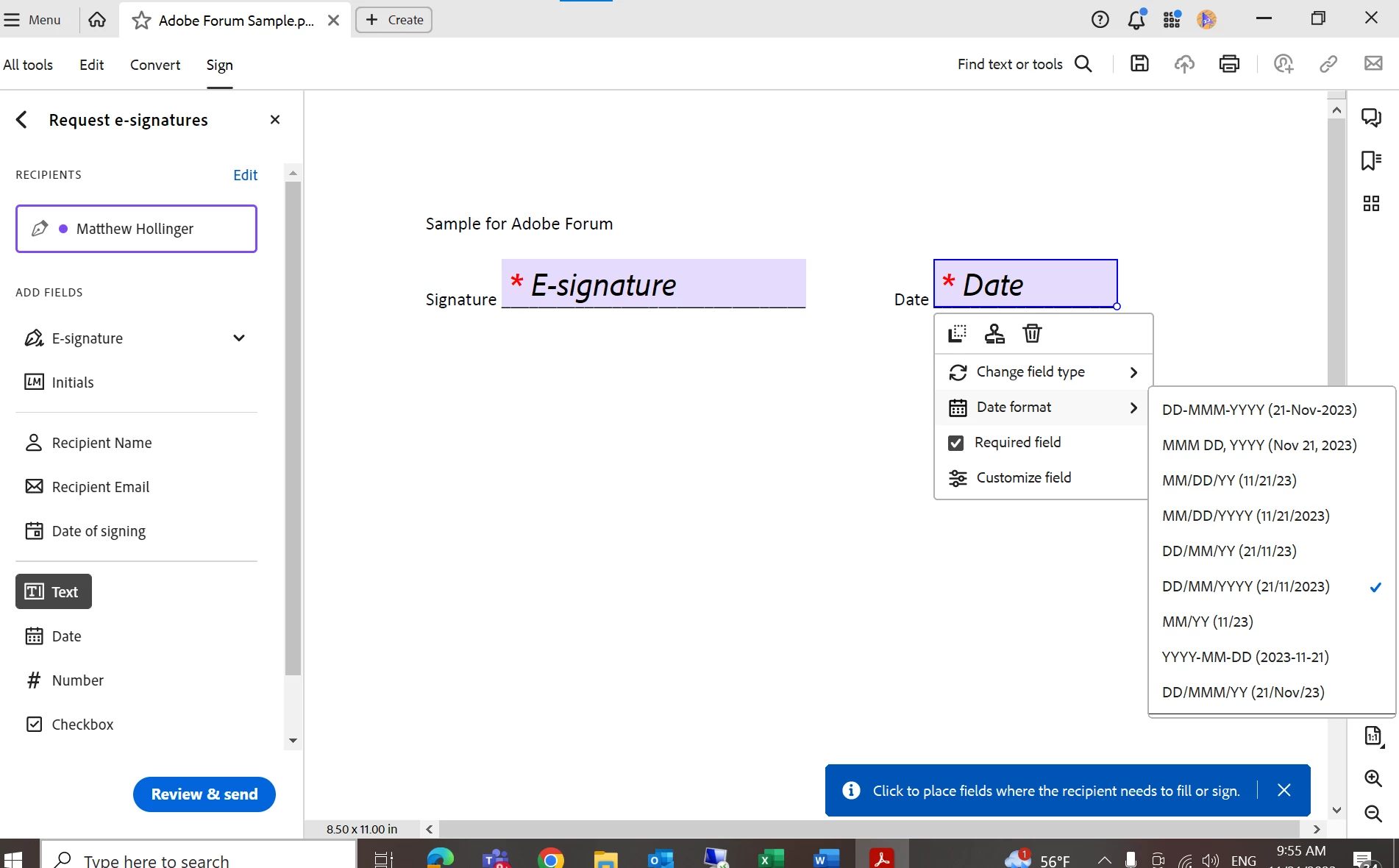Close the Request e-signatures panel

(x=275, y=120)
